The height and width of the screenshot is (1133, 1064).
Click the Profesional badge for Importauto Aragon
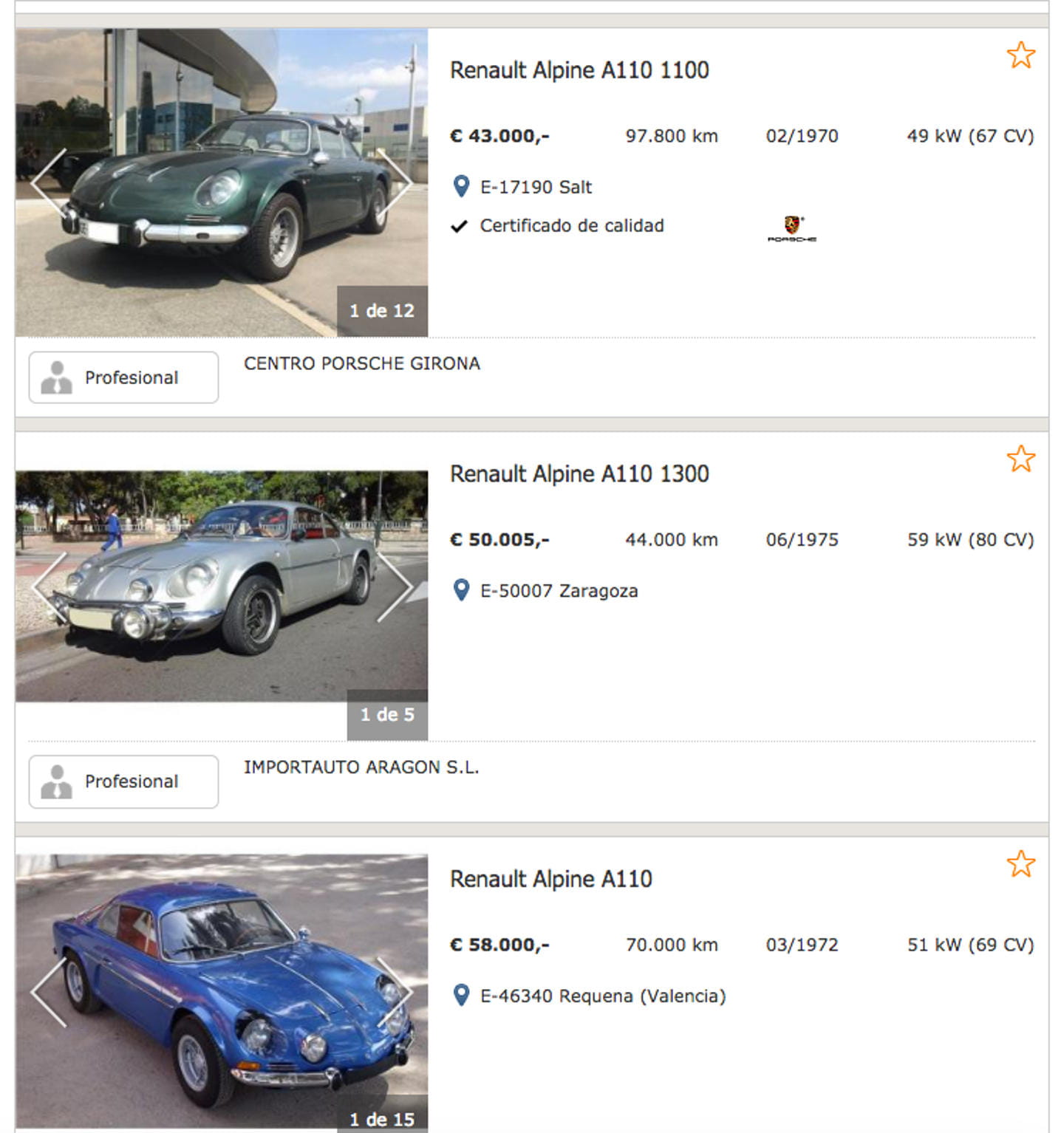click(123, 781)
